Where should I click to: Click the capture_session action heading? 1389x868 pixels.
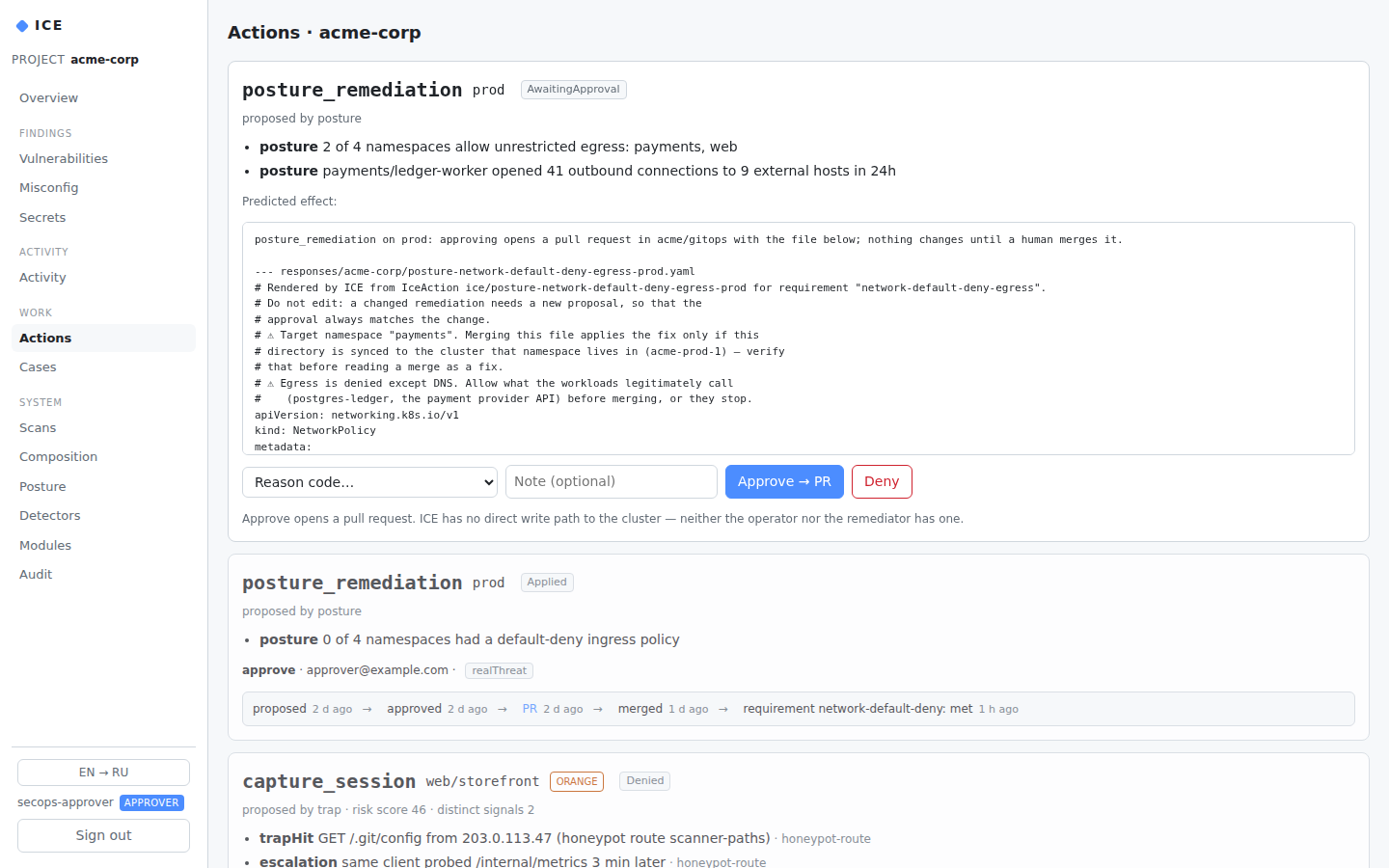[x=329, y=781]
